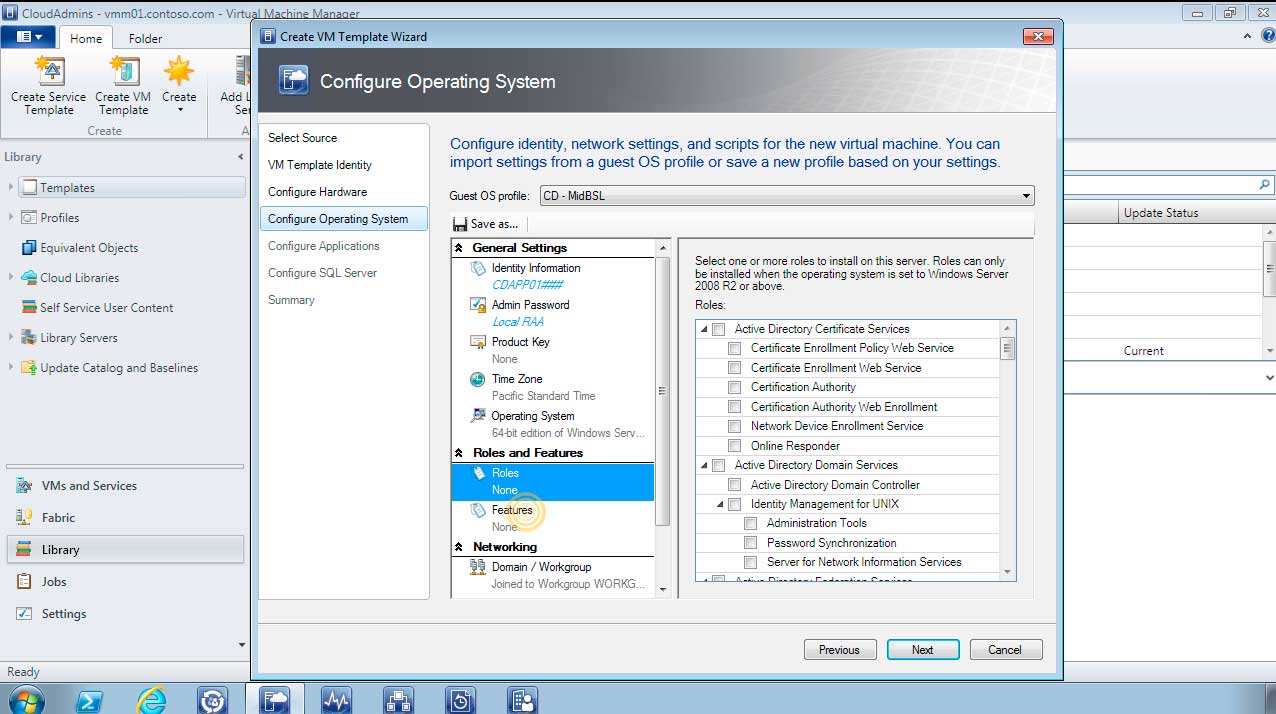Check Active Directory Domain Controller
Viewport: 1276px width, 714px height.
(x=735, y=485)
